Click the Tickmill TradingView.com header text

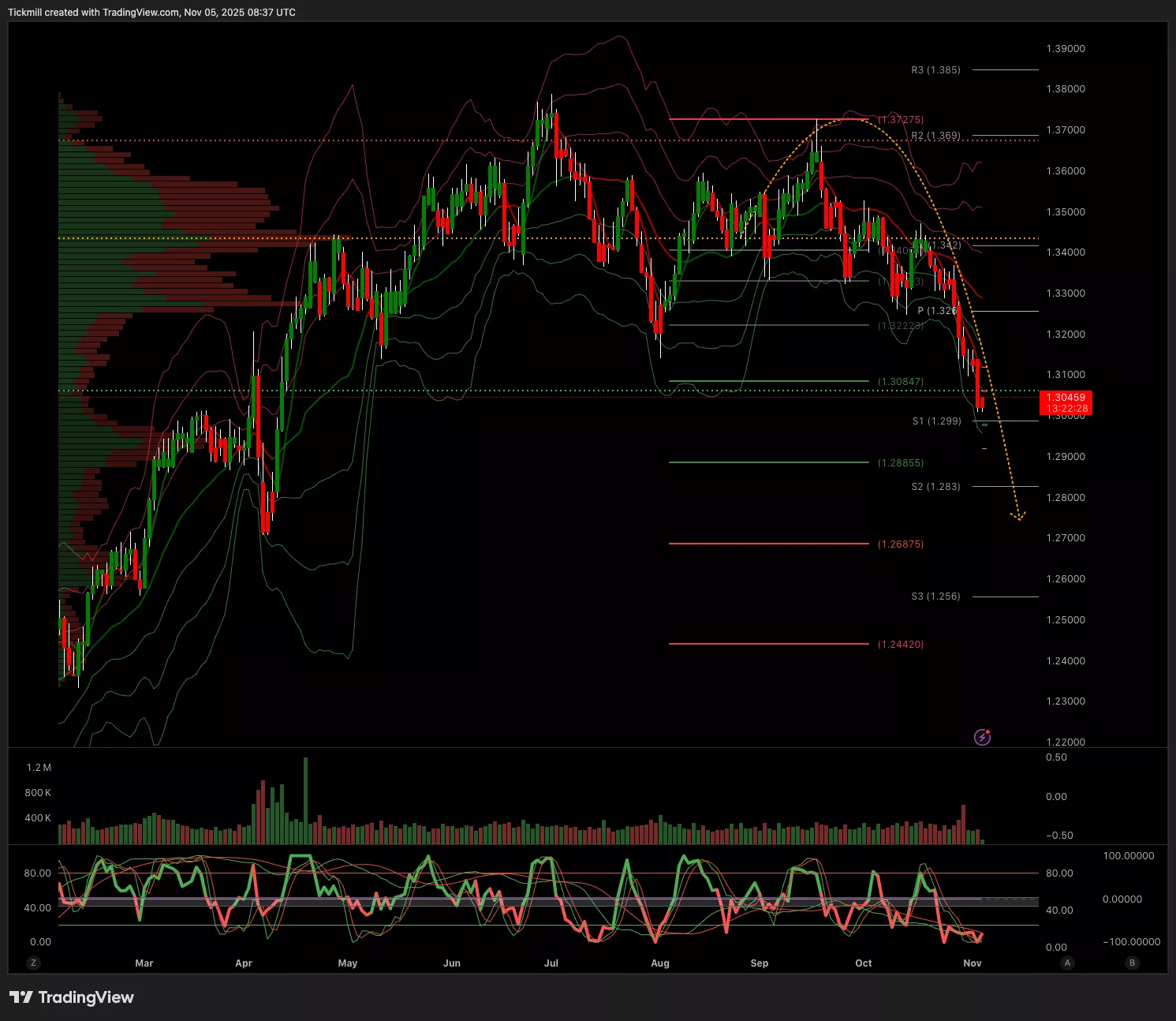pos(151,13)
